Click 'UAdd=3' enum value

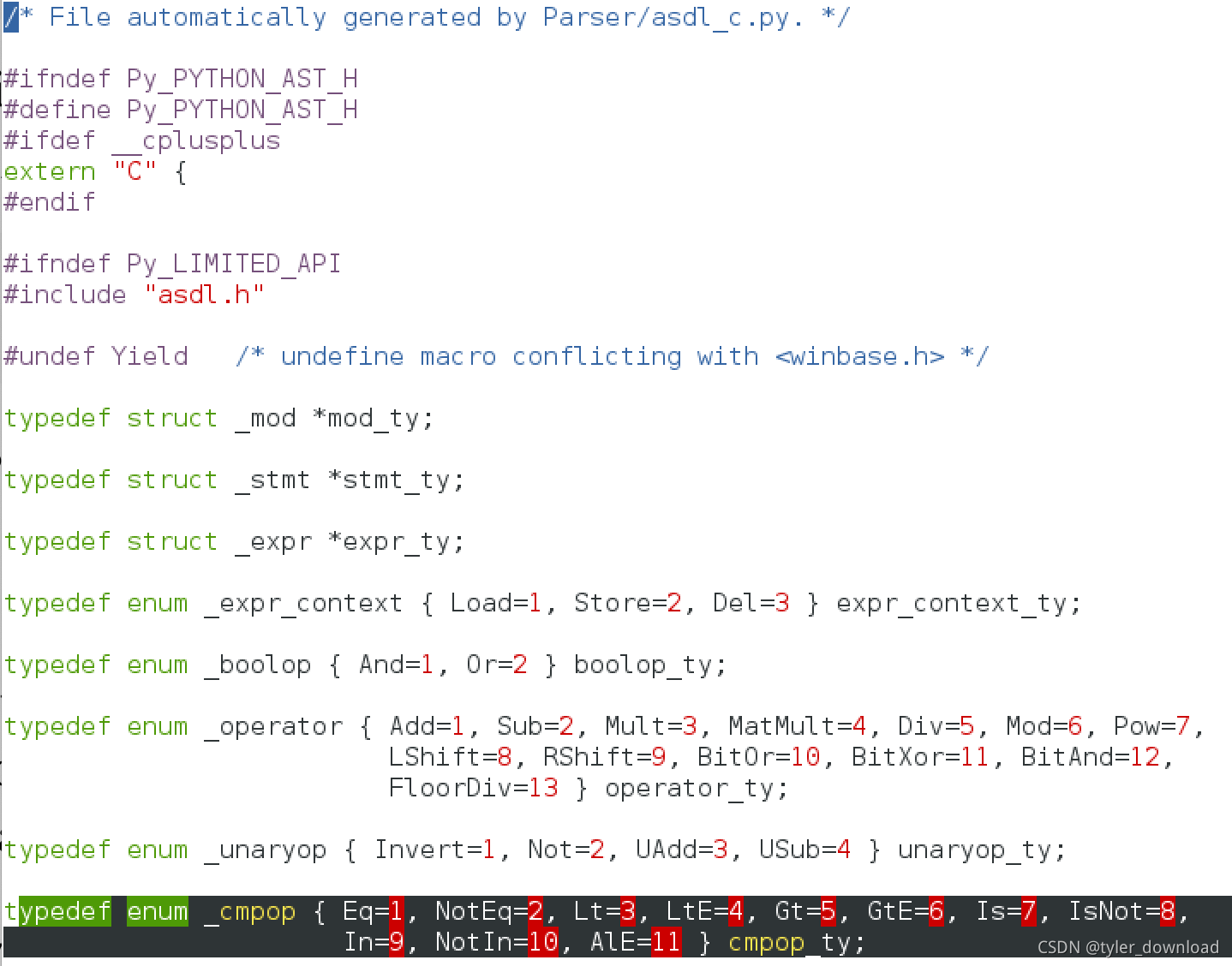681,850
